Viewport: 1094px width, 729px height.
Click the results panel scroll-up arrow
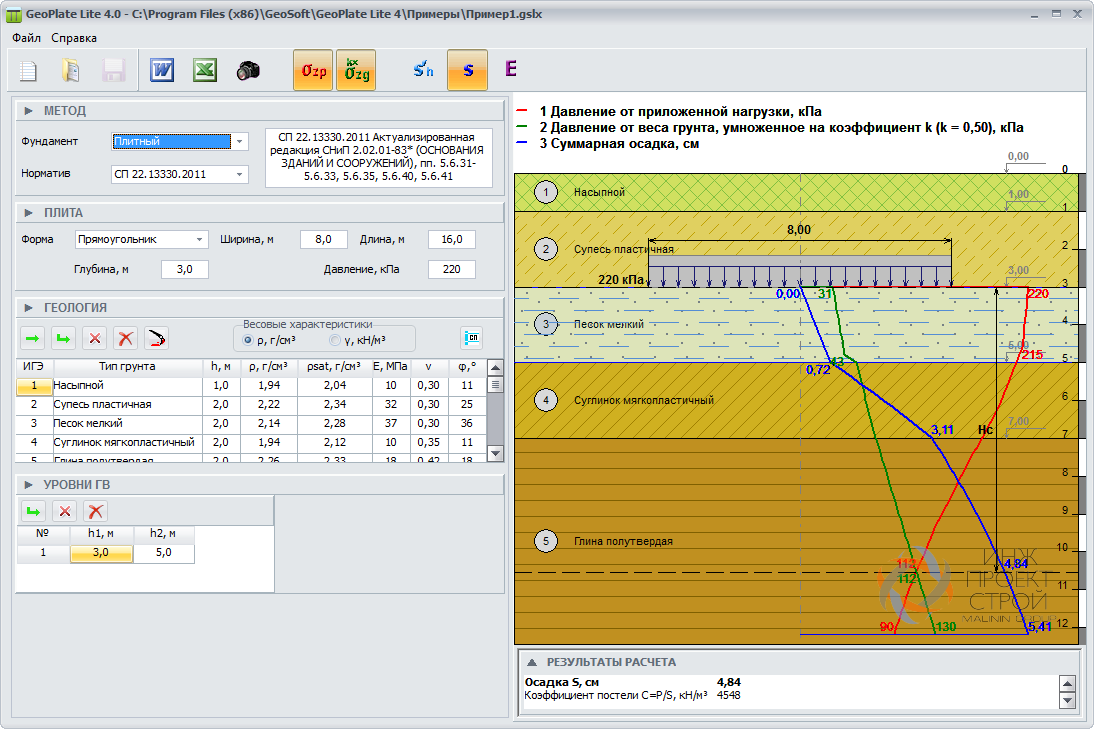[x=1067, y=684]
